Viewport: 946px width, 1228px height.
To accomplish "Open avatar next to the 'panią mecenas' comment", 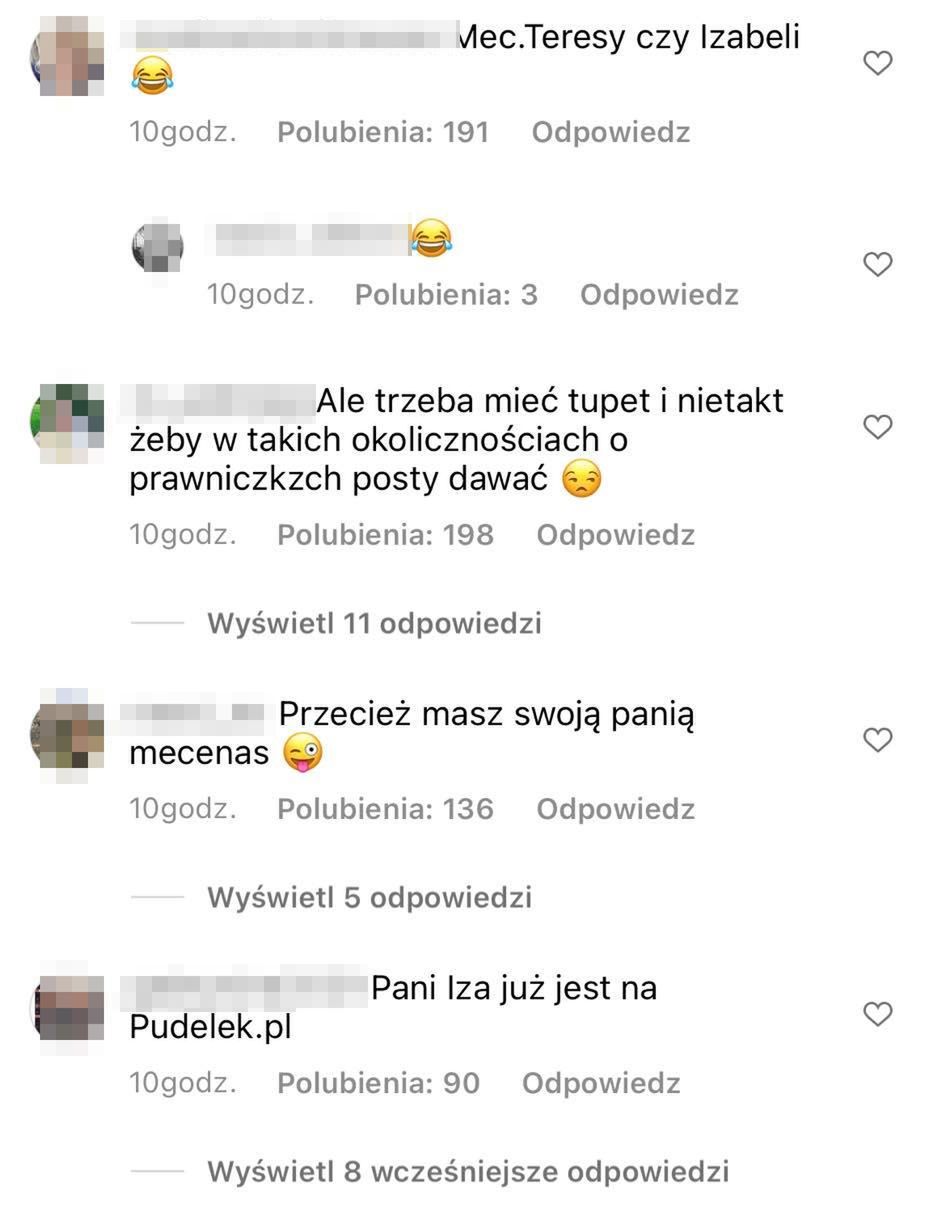I will [x=68, y=733].
